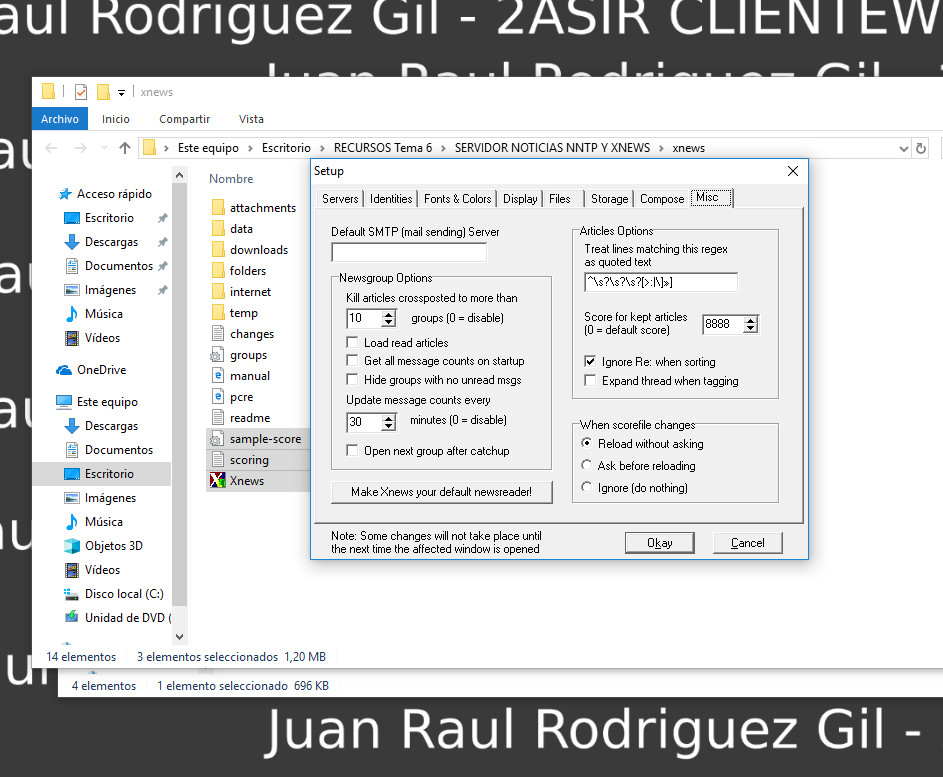This screenshot has height=777, width=943.
Task: Select the temp folder icon
Action: click(x=218, y=313)
